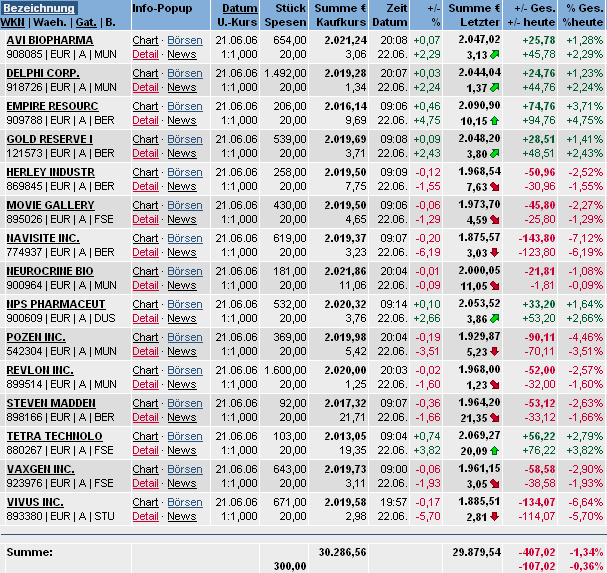Open Chart for MOVIE GALLERY

145,205
